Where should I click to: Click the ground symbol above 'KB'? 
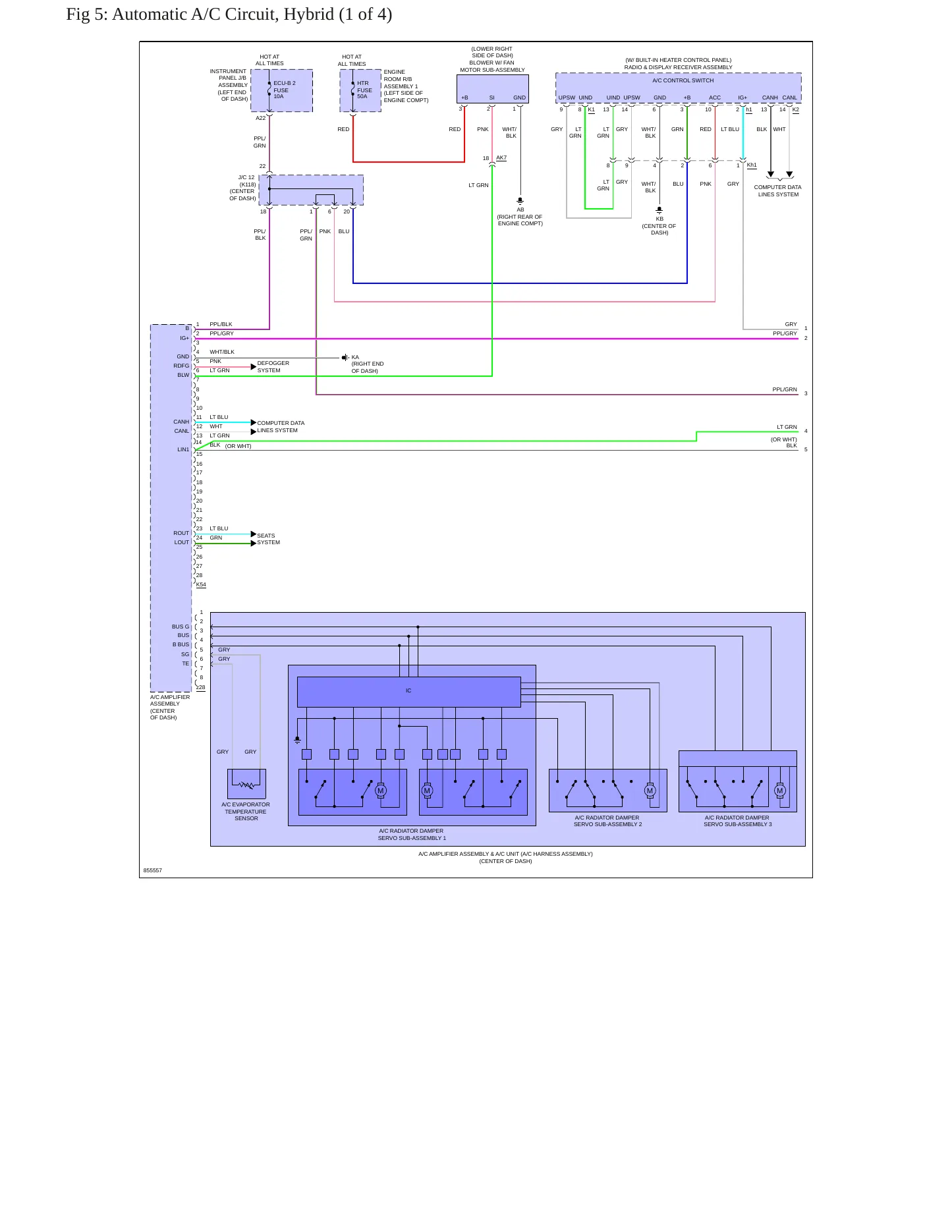point(659,210)
